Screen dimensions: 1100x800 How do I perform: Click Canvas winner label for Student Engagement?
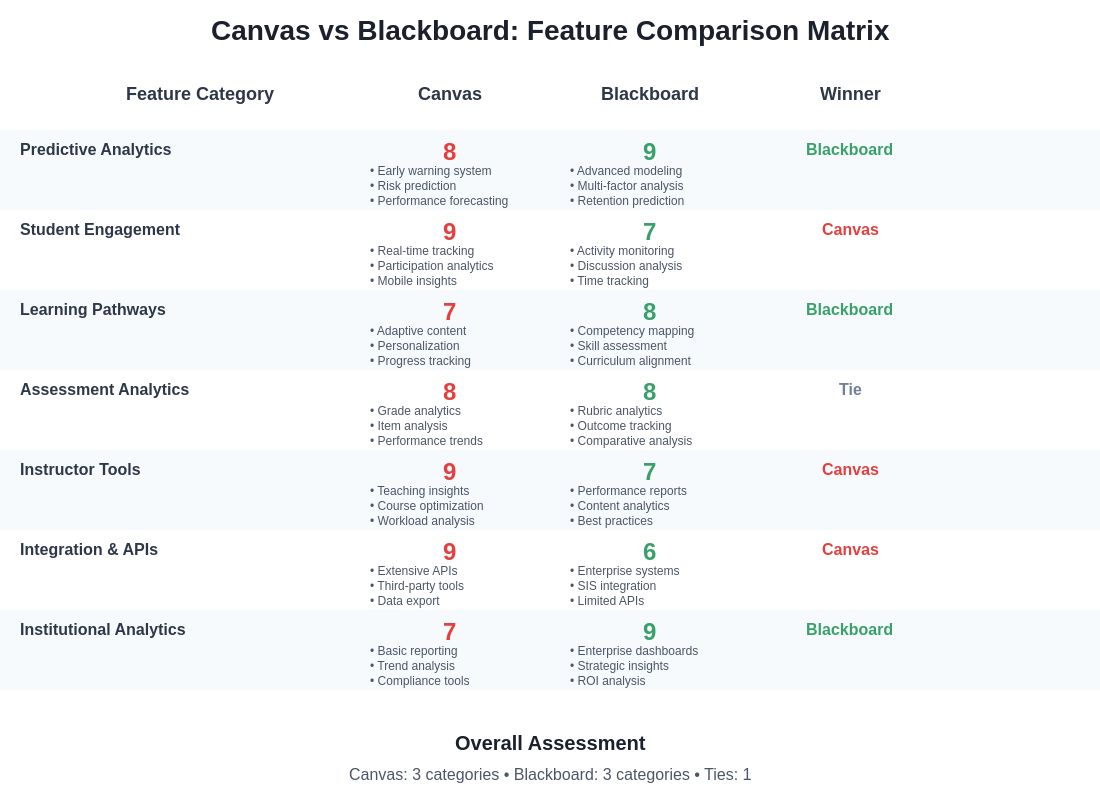850,230
